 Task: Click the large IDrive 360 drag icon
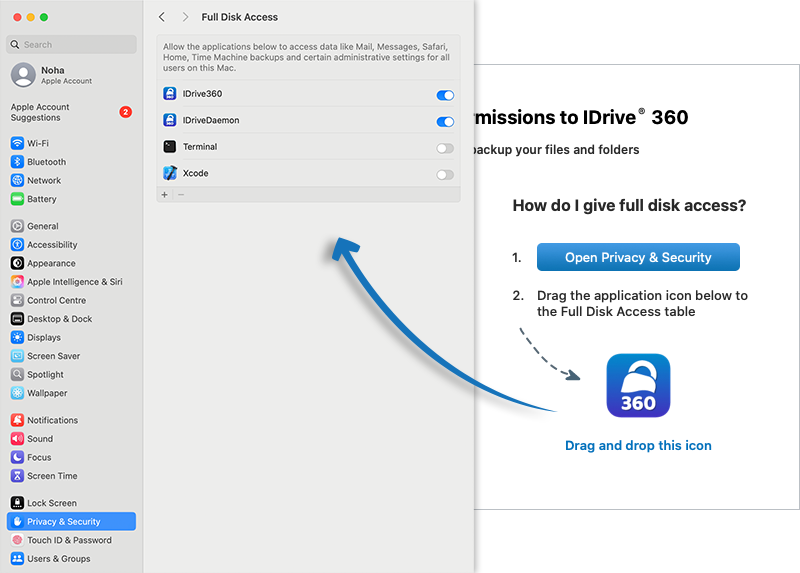click(x=638, y=386)
